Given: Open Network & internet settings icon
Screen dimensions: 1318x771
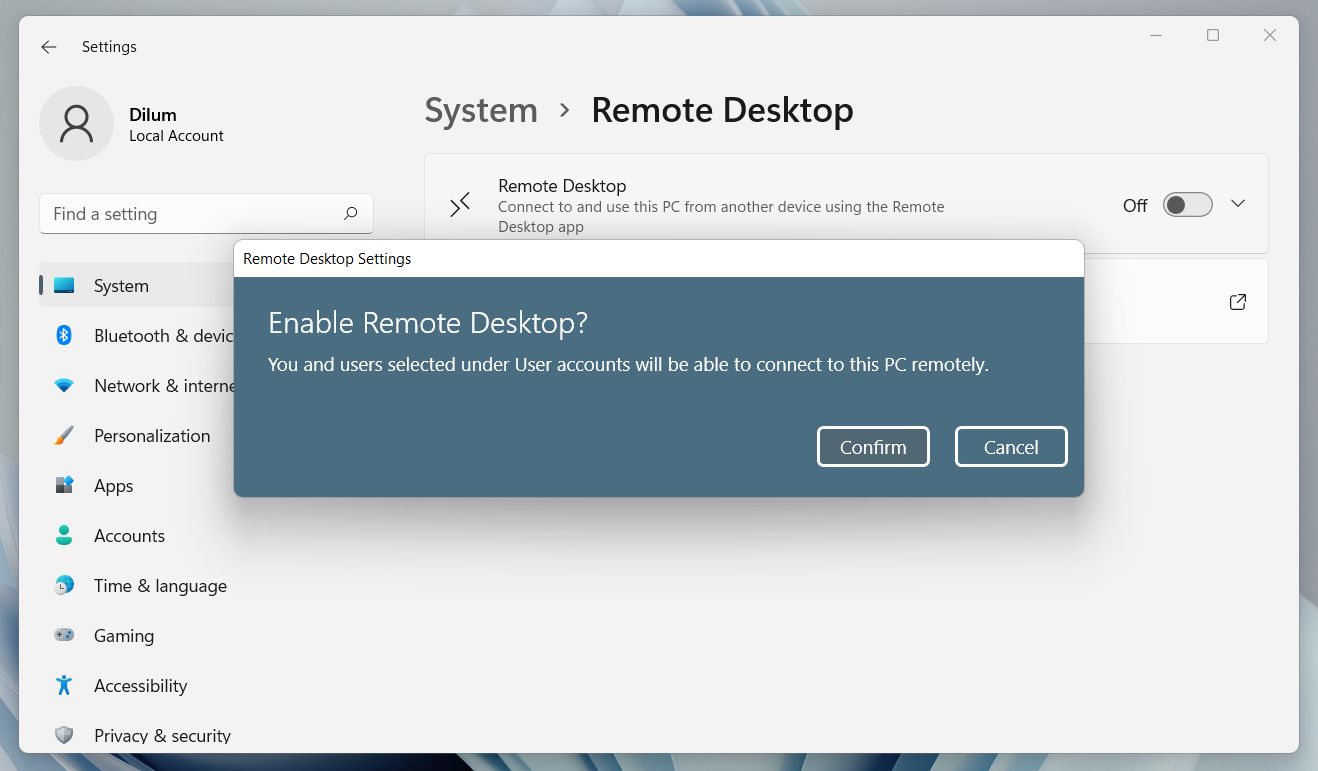Looking at the screenshot, I should tap(64, 386).
